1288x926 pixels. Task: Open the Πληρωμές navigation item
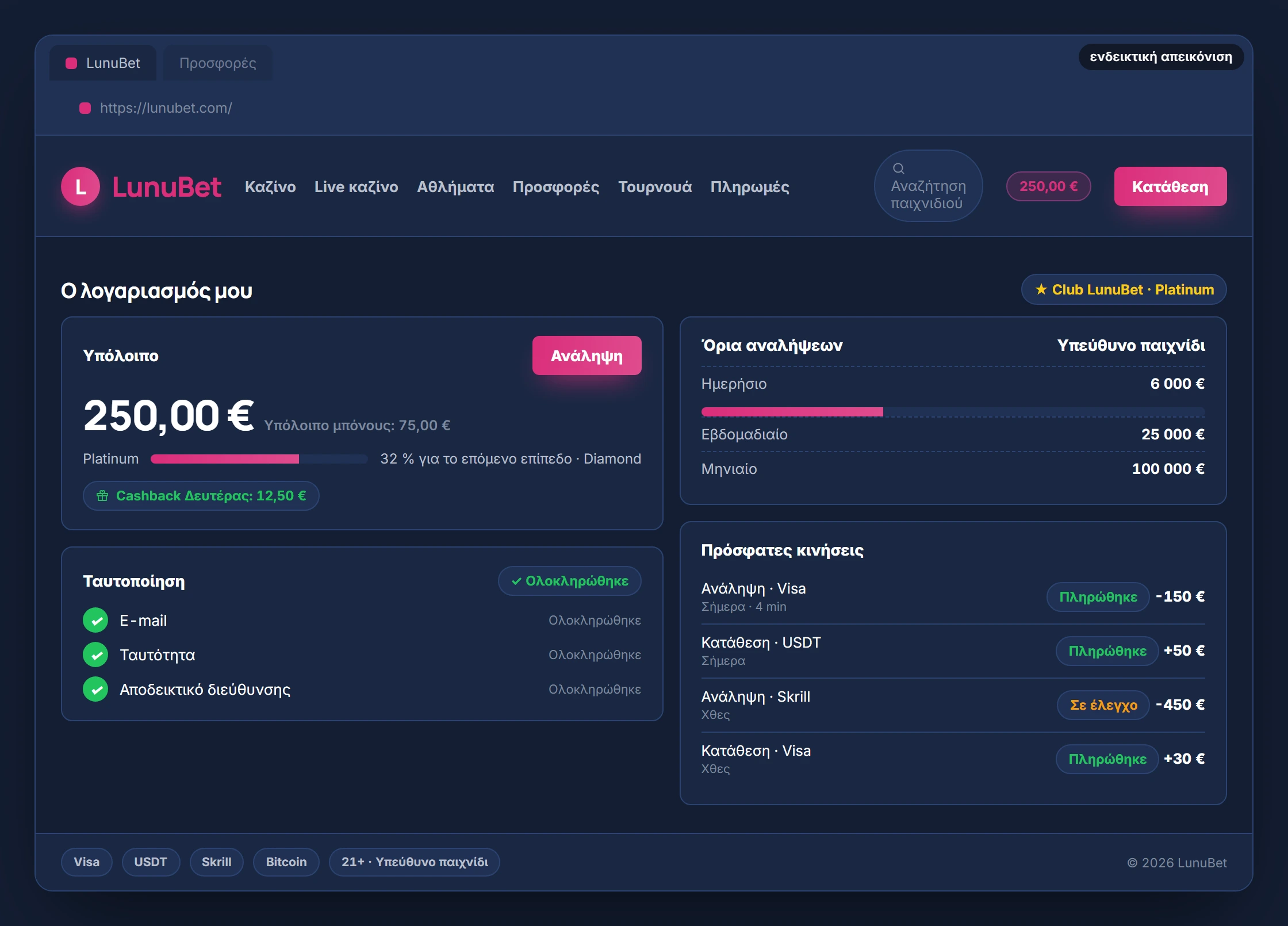point(750,187)
